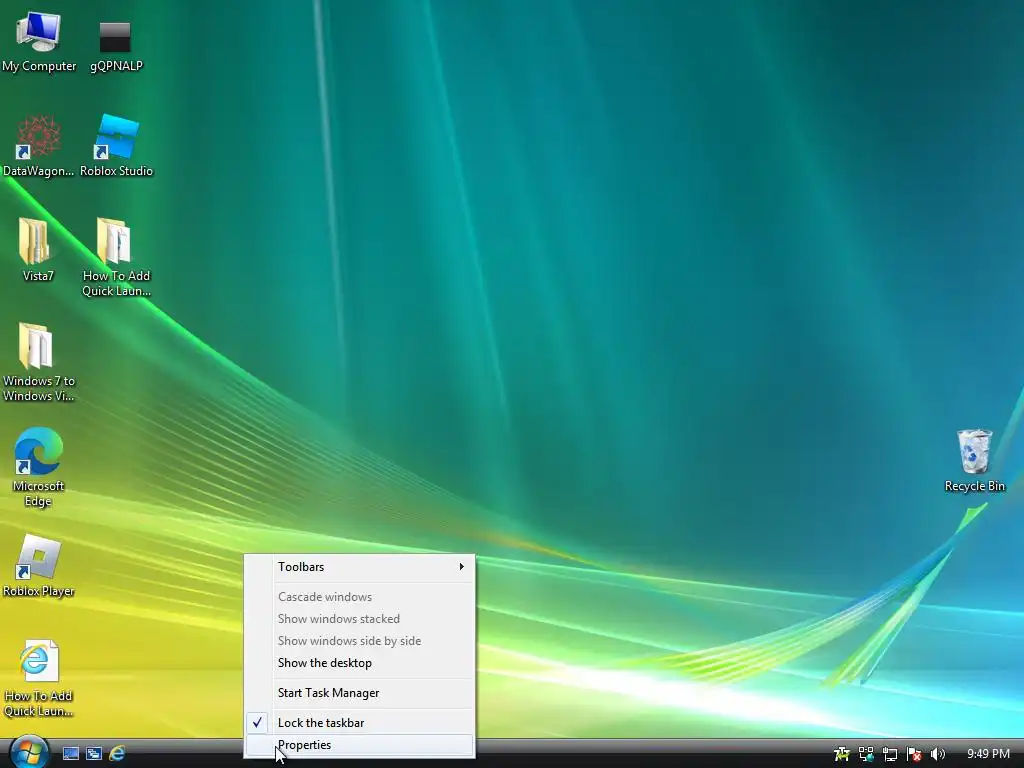This screenshot has height=768, width=1024.
Task: Click the grayed Cascade windows entry
Action: pyautogui.click(x=359, y=596)
